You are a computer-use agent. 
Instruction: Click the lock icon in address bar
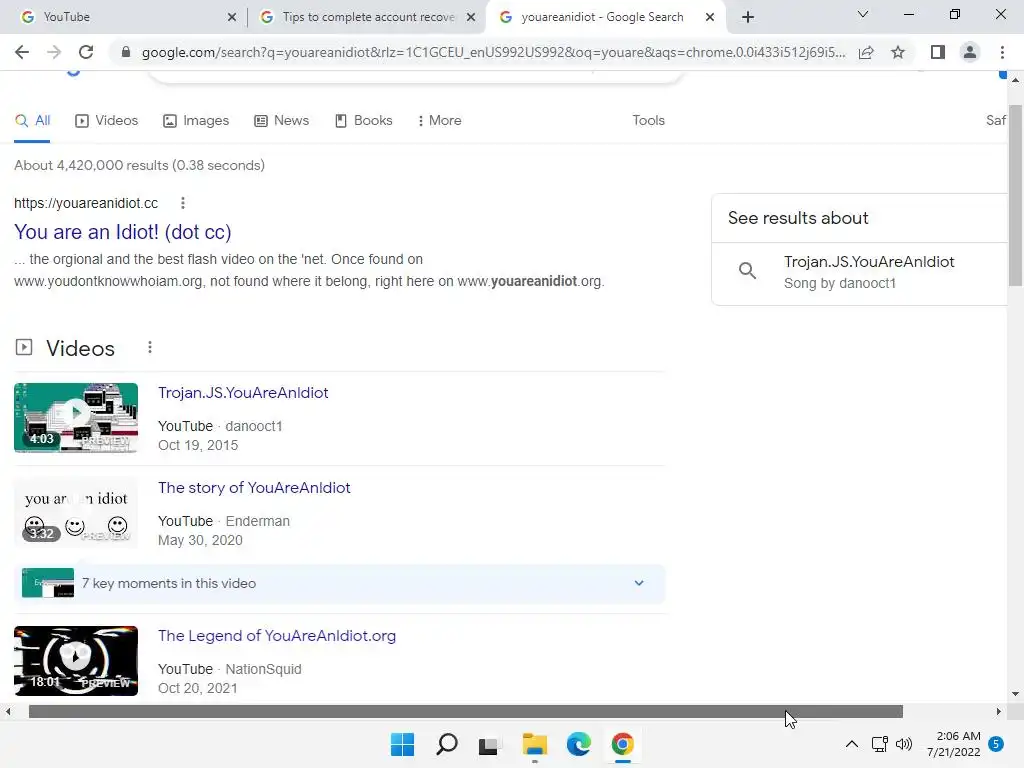(x=126, y=52)
